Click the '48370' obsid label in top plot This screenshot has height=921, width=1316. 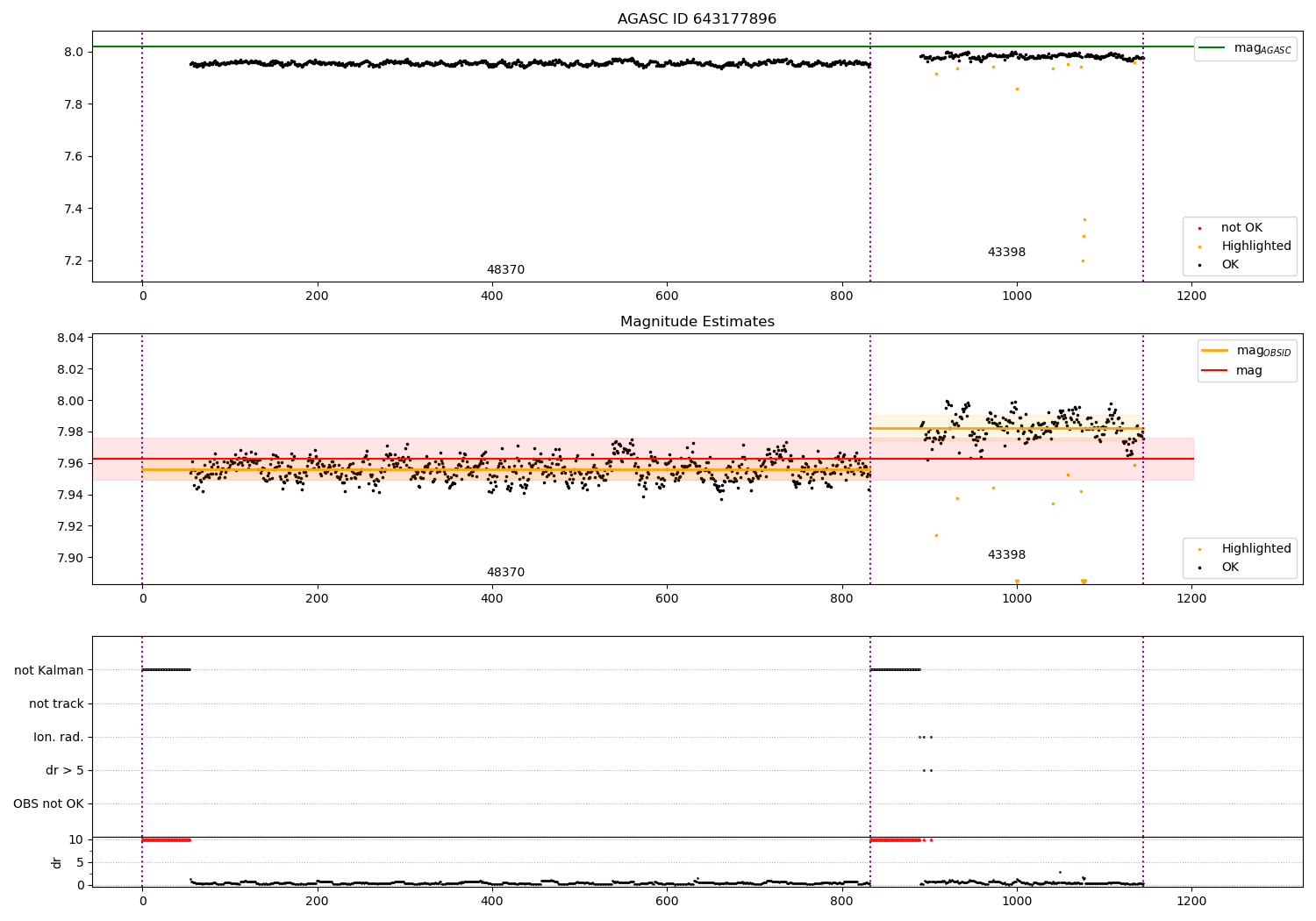[x=505, y=270]
